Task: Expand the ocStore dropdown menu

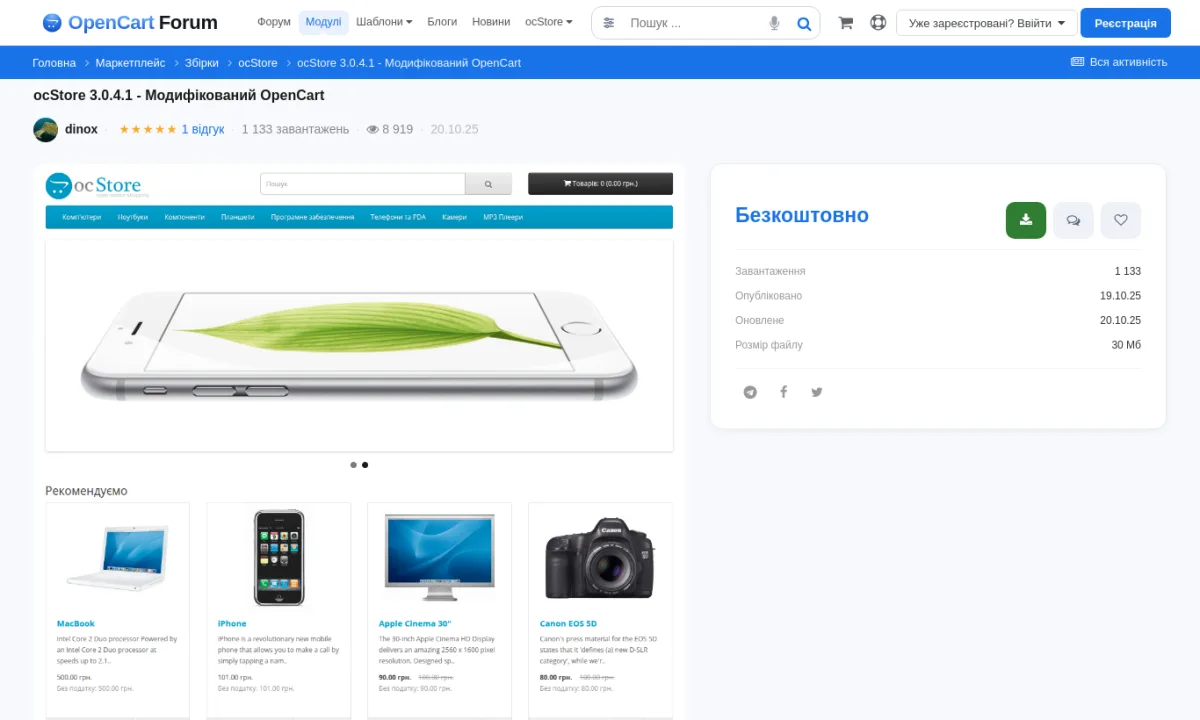Action: pos(549,22)
